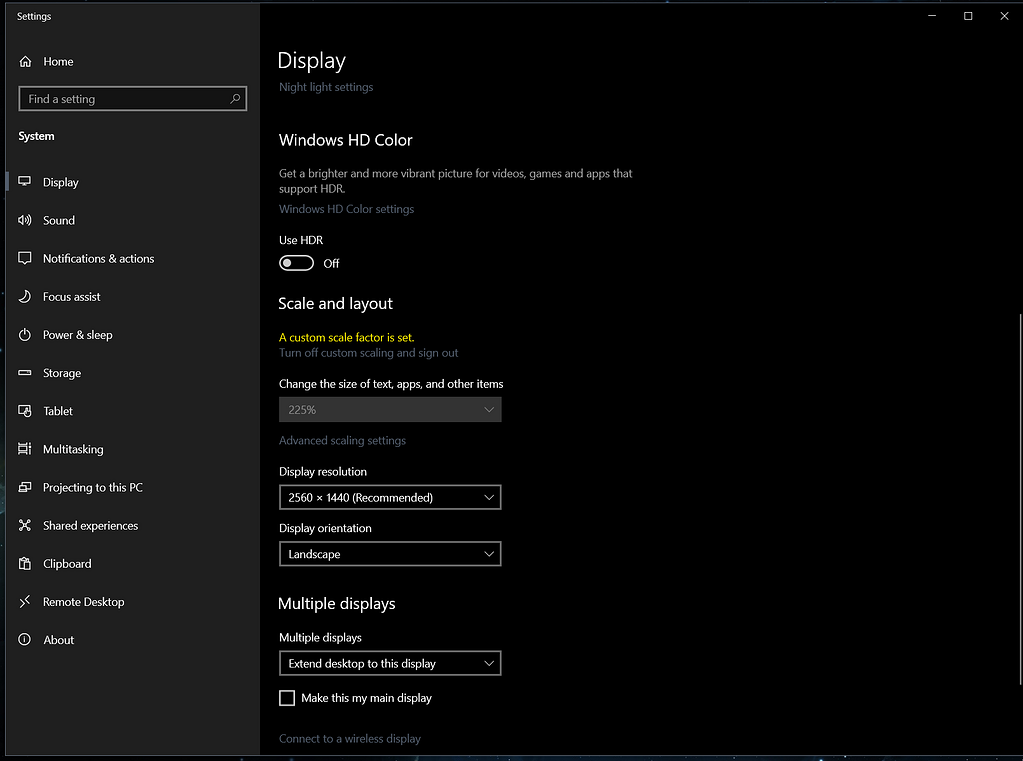Screen dimensions: 1023x761
Task: Enable the Use HDR toggle
Action: (296, 262)
